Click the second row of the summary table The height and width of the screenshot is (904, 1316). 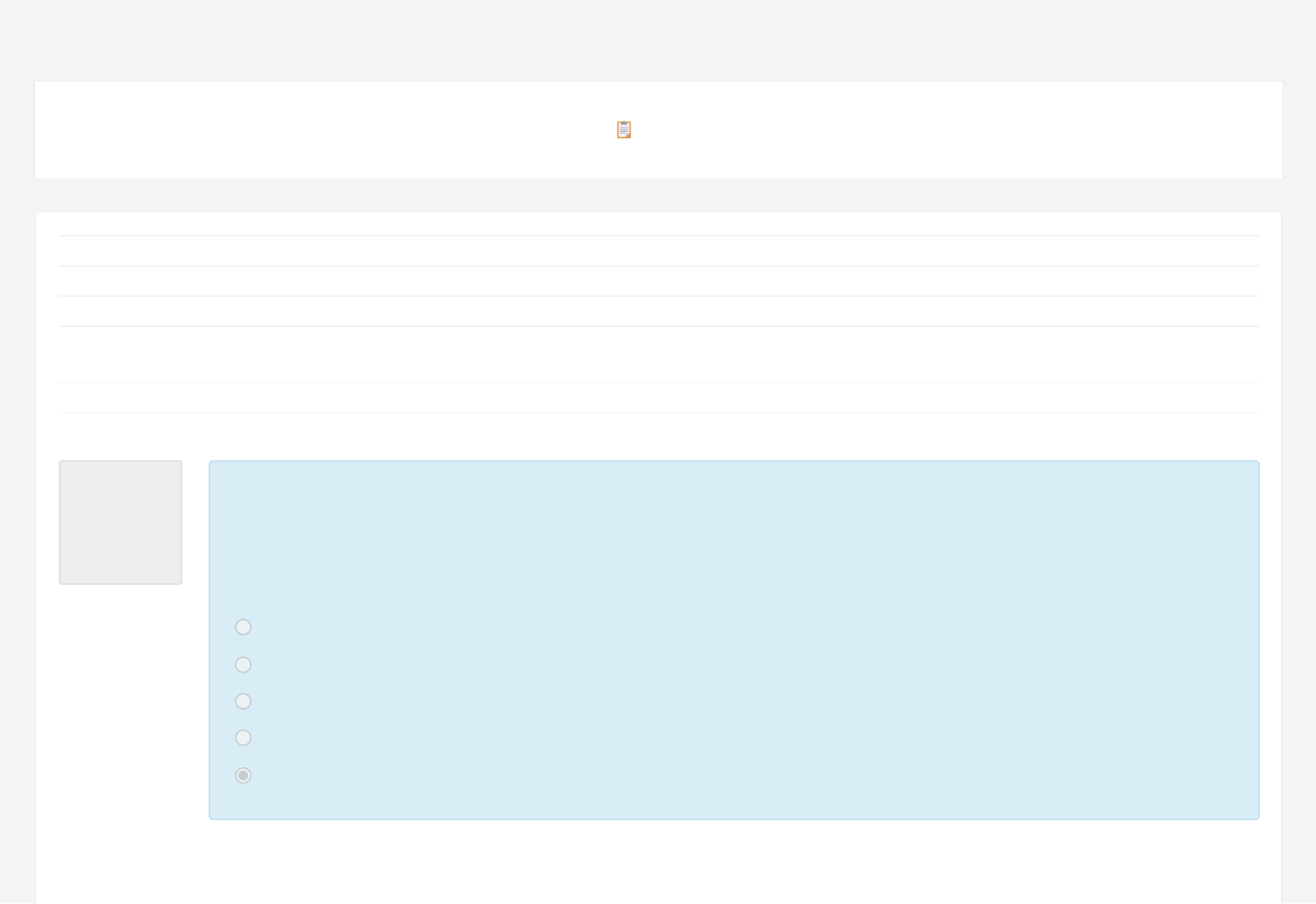pyautogui.click(x=659, y=281)
